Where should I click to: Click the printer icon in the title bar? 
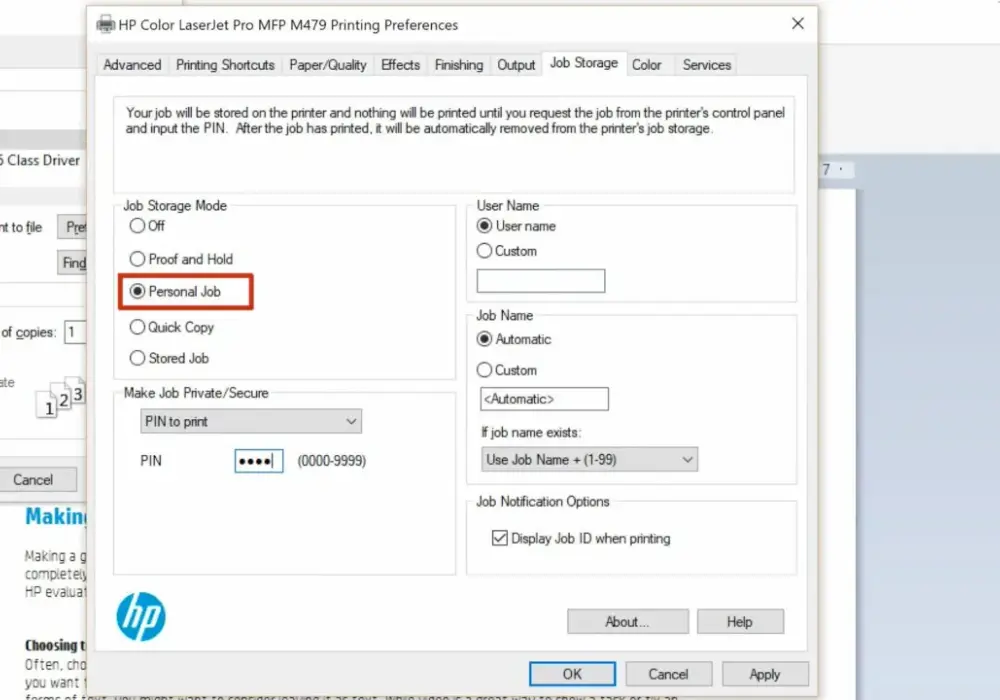(105, 25)
